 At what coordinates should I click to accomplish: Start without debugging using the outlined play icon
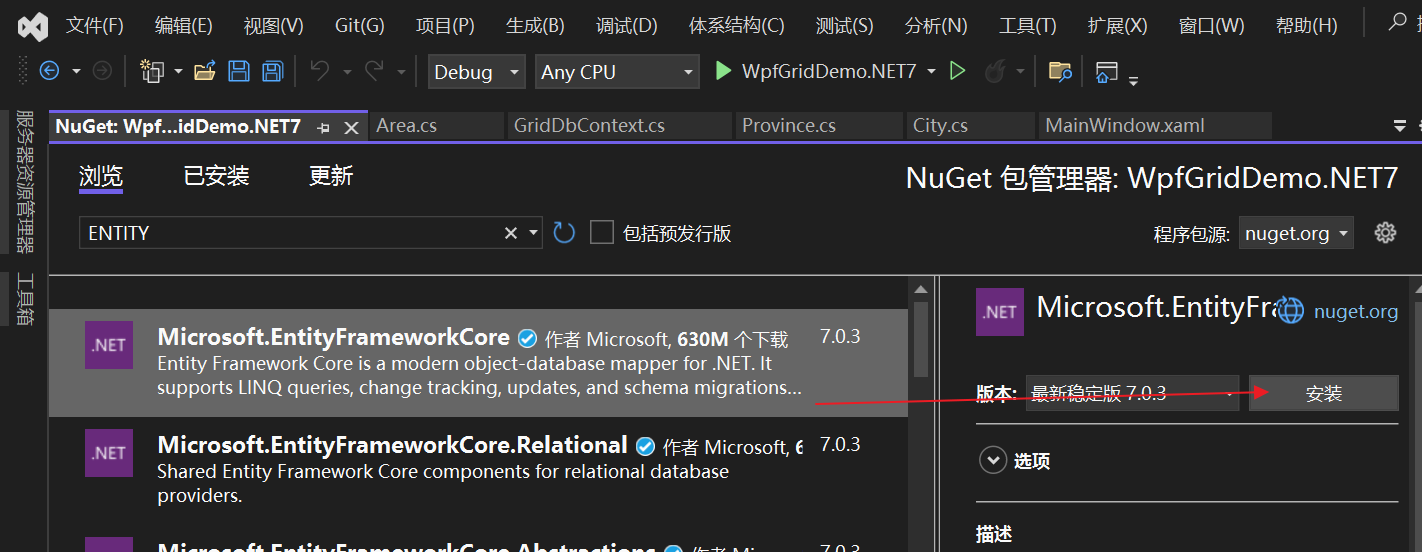coord(958,71)
